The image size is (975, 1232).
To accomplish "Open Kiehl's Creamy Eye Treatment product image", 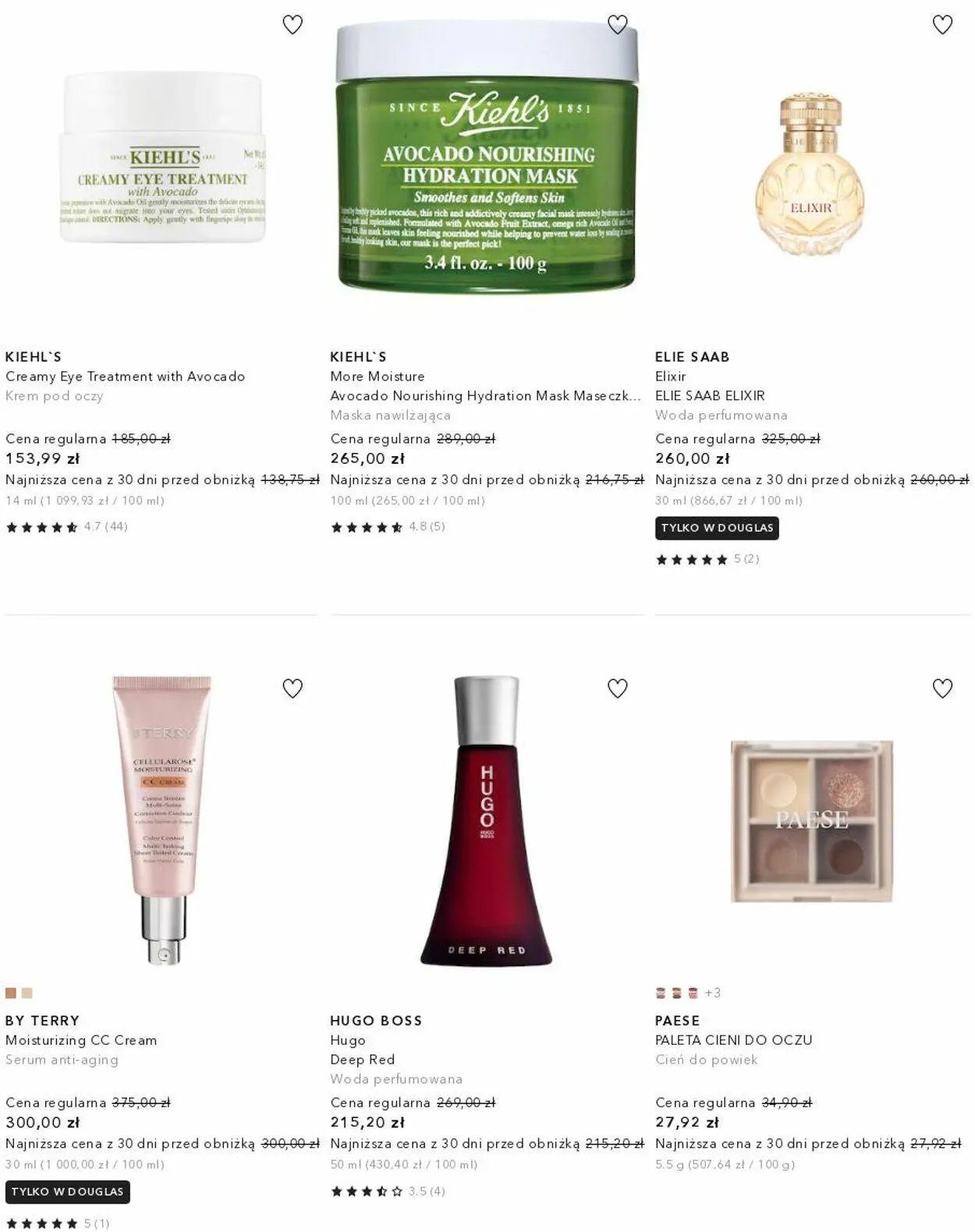I will tap(162, 158).
